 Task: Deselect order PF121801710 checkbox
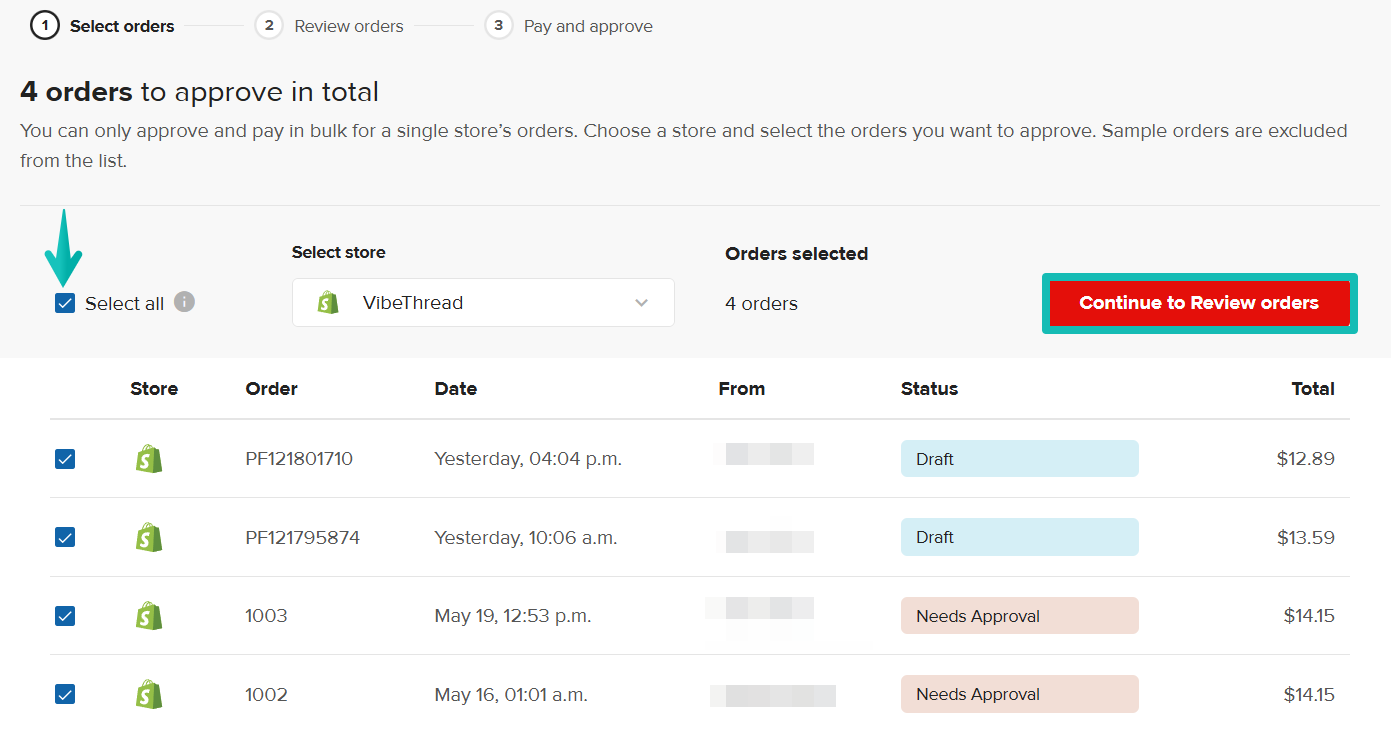coord(65,459)
